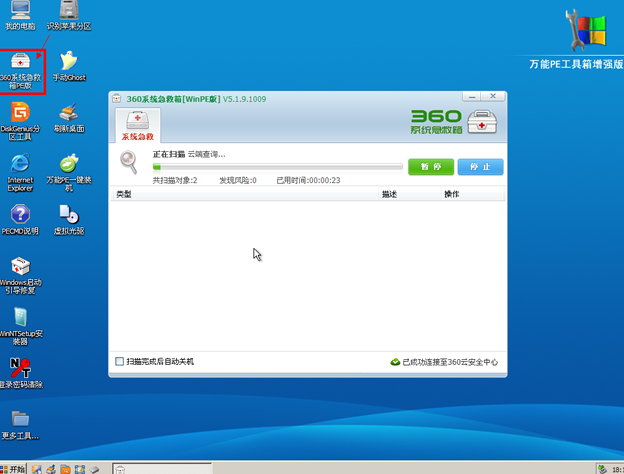The height and width of the screenshot is (474, 624).
Task: Open the WinNTSetup安装器 desktop icon
Action: pos(20,326)
